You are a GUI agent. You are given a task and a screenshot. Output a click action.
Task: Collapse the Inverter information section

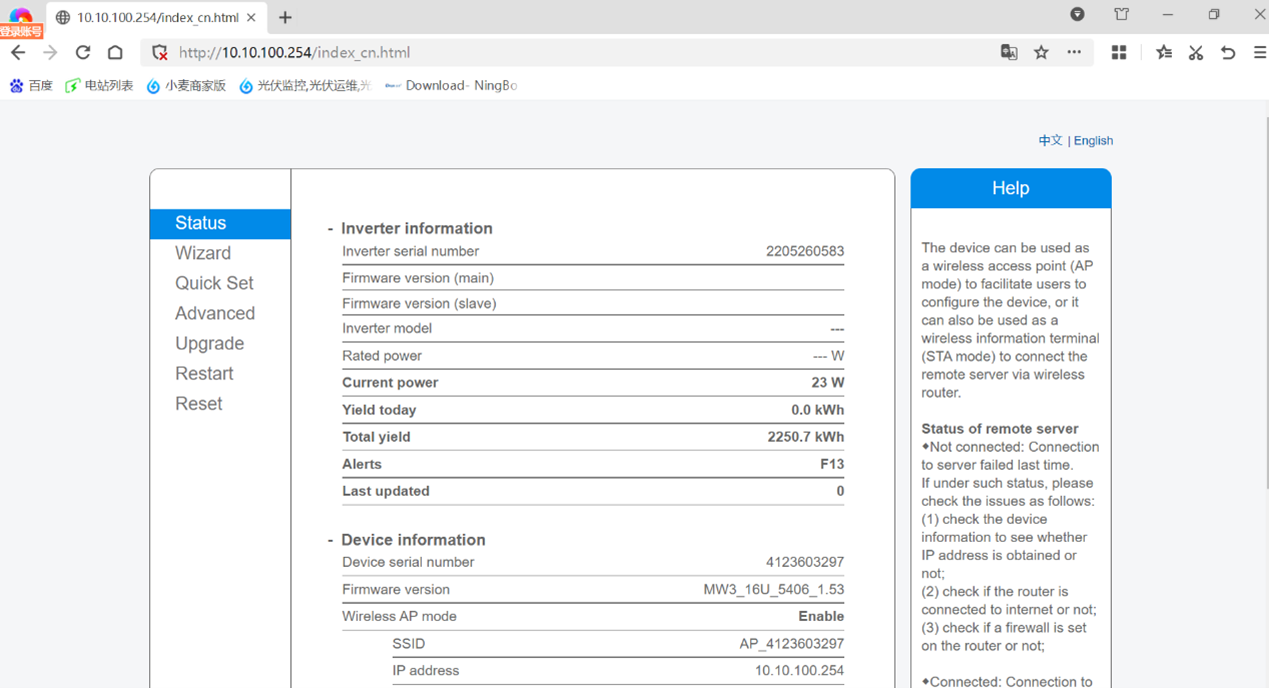tap(330, 229)
